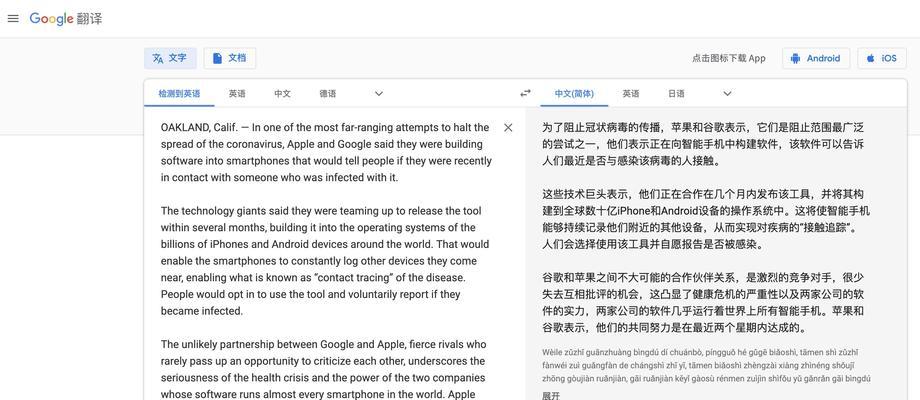920x400 pixels.
Task: Expand the pinyin with 展开
Action: coord(550,396)
